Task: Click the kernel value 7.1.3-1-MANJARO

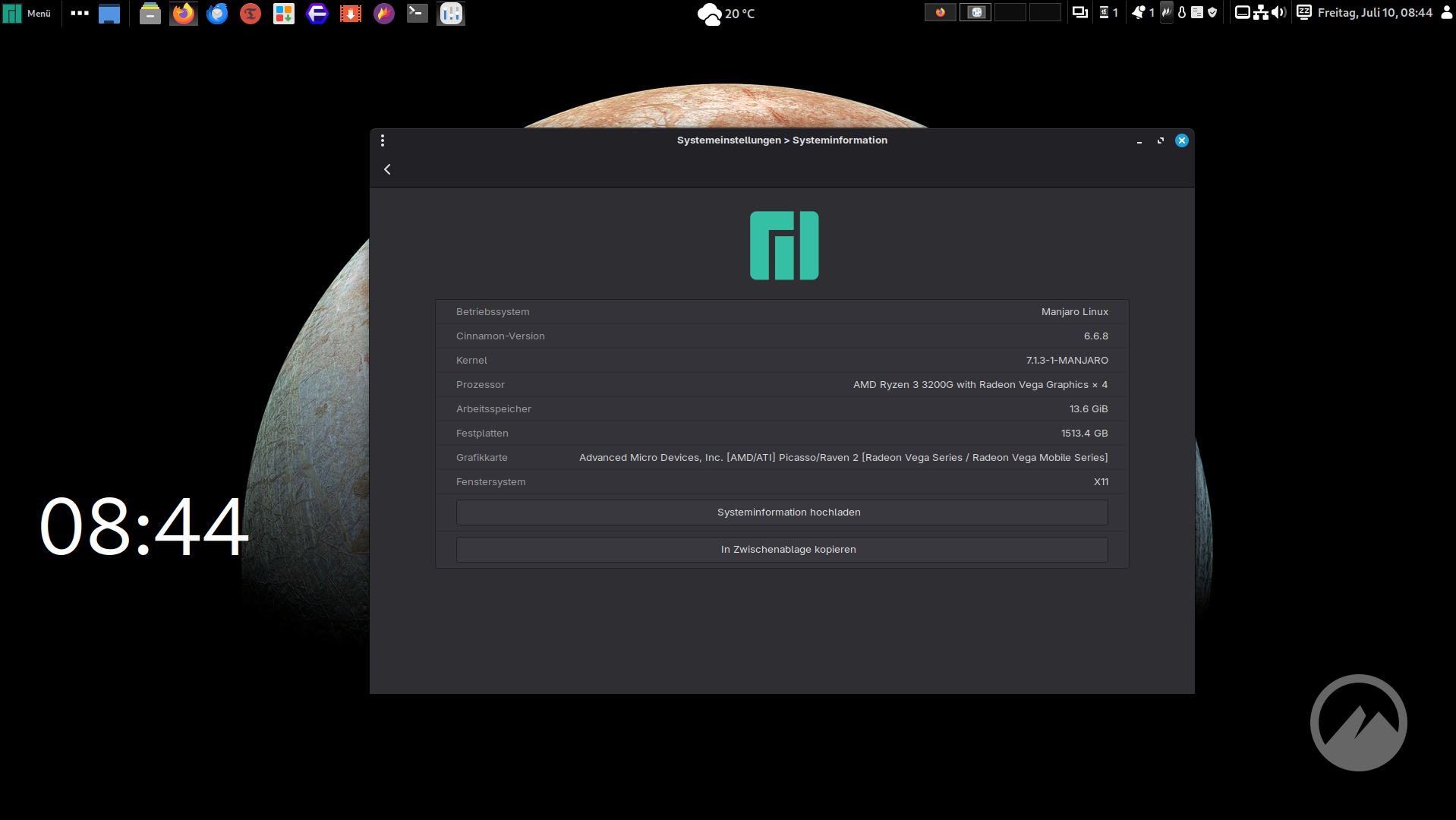Action: (1067, 361)
